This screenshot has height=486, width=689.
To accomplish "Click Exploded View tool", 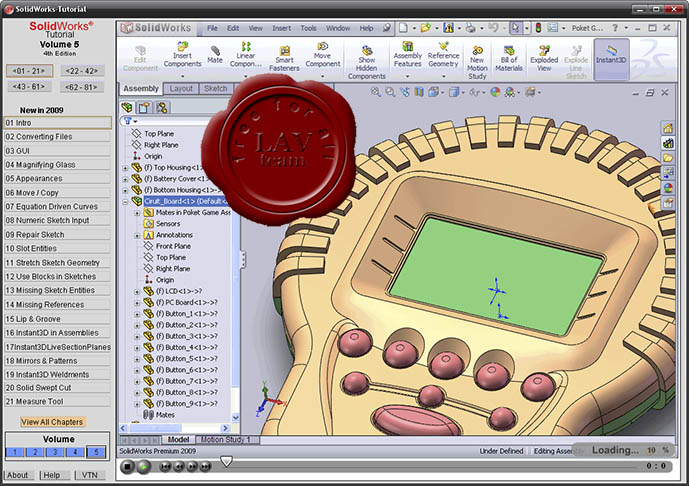I will point(544,58).
